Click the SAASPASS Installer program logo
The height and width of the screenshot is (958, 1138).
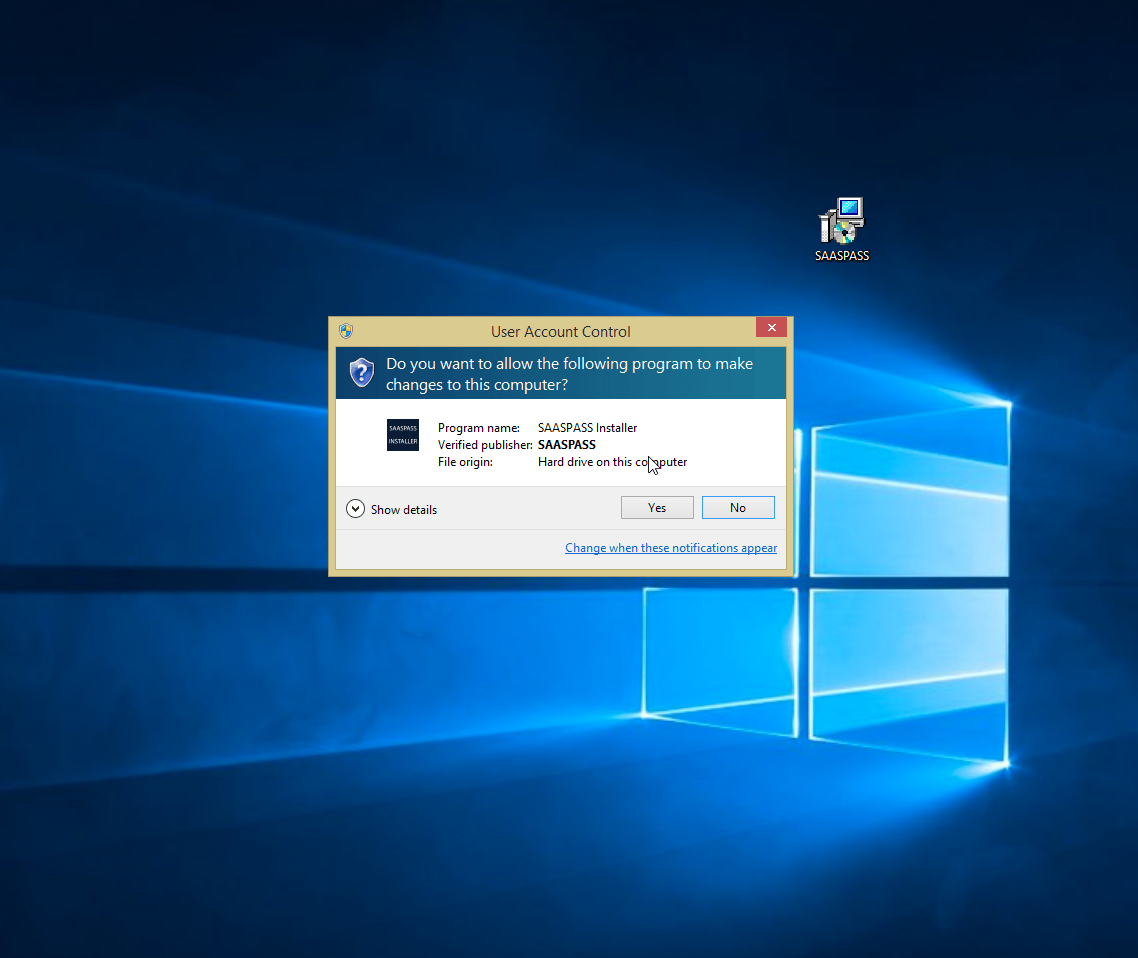[403, 435]
